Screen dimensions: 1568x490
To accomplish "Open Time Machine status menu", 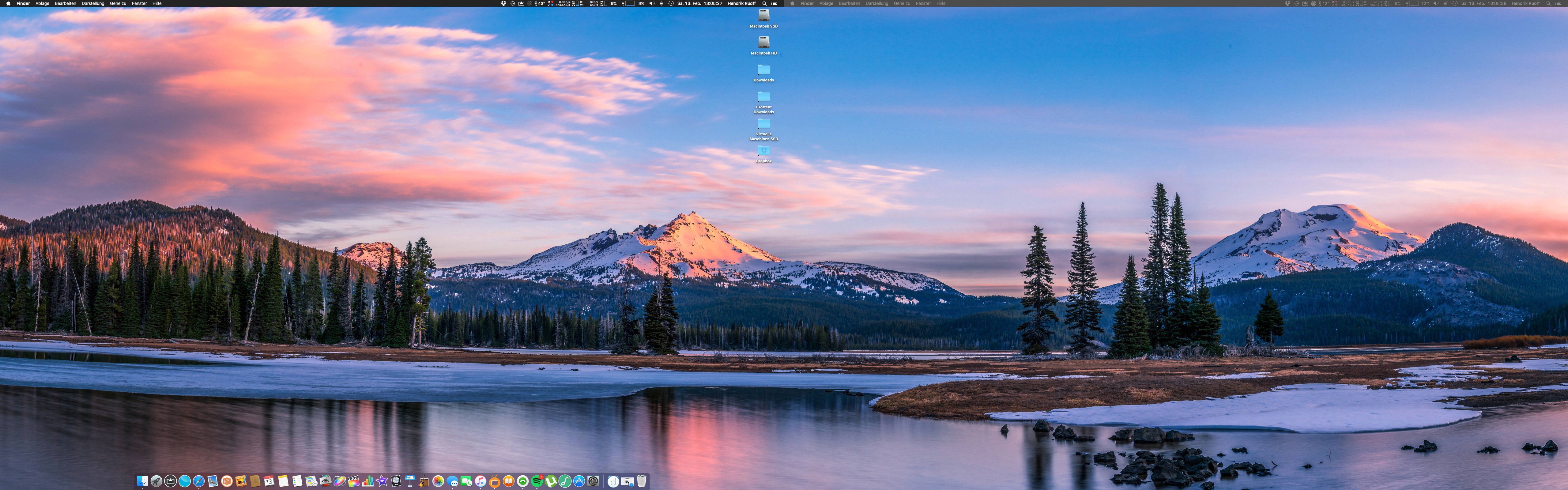I will click(671, 4).
